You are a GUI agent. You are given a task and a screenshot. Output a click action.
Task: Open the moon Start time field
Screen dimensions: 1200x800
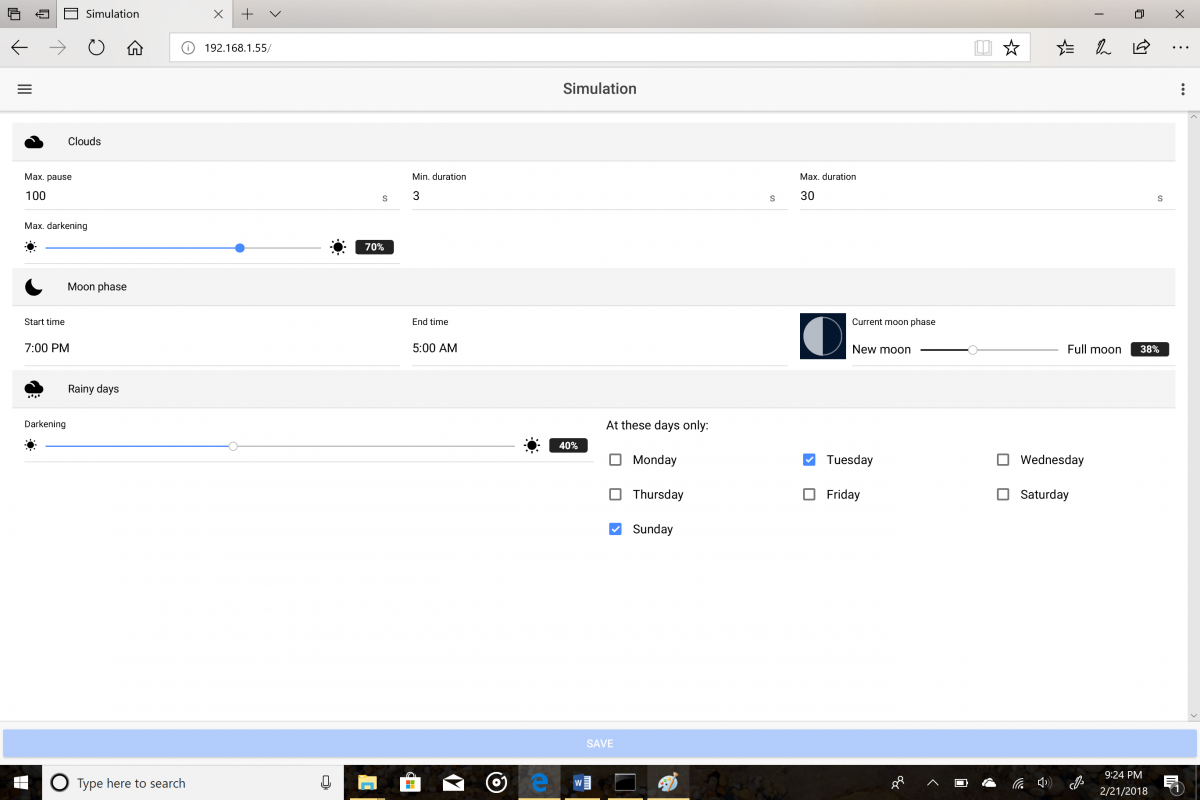(x=212, y=348)
